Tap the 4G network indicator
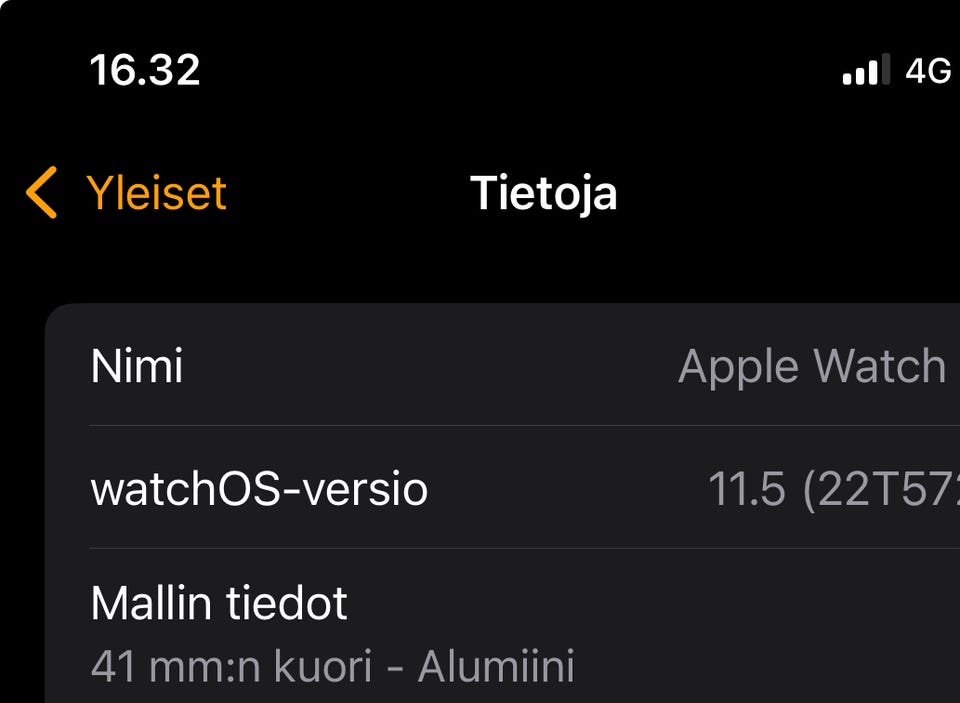This screenshot has height=703, width=960. click(x=928, y=70)
